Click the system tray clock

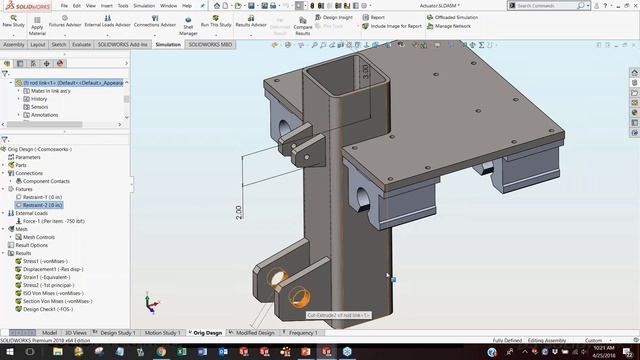tap(604, 351)
